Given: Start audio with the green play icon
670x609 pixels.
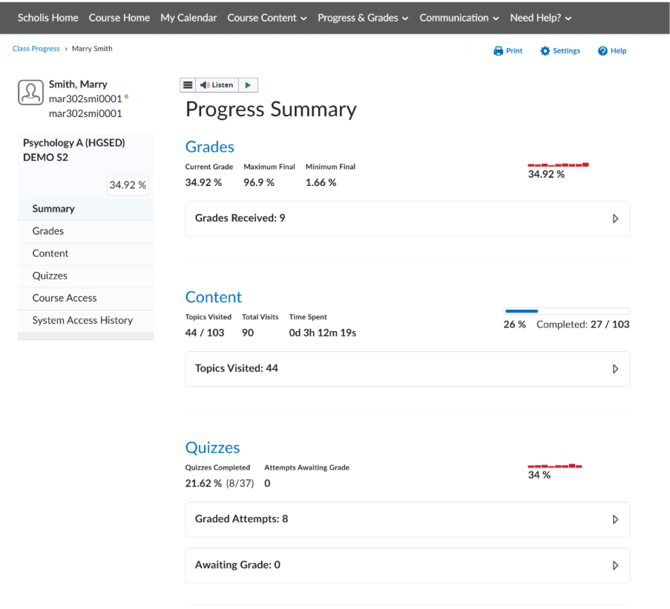Looking at the screenshot, I should pos(248,85).
